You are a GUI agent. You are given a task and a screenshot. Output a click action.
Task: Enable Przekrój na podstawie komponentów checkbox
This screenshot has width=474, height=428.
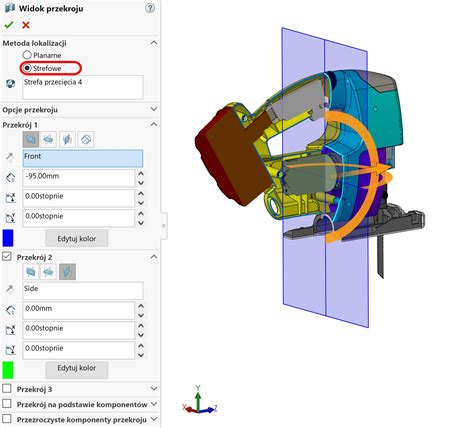[7, 404]
